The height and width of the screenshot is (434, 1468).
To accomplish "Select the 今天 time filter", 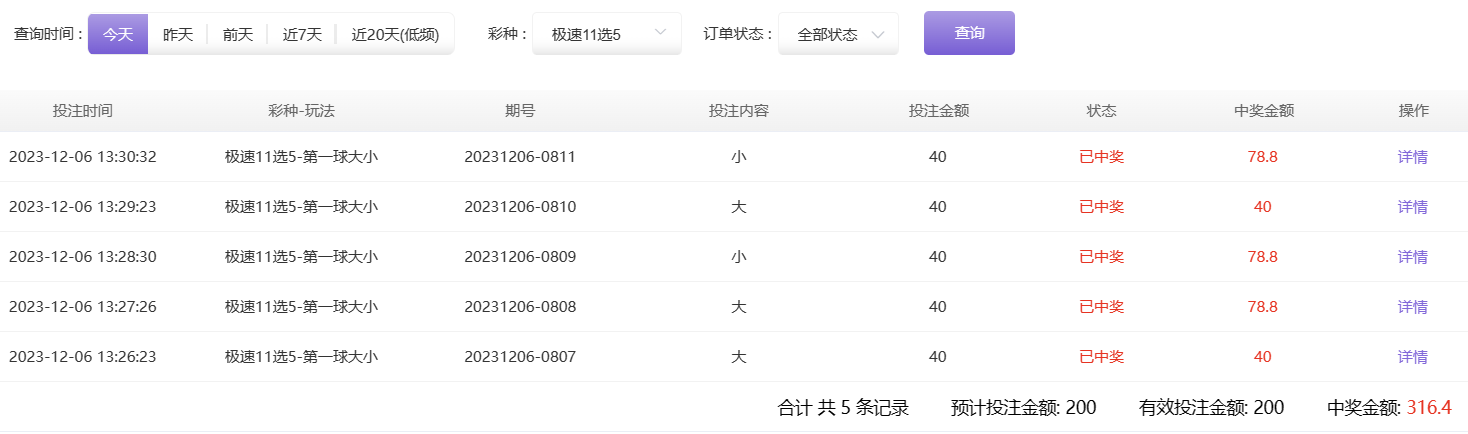I will [x=118, y=34].
